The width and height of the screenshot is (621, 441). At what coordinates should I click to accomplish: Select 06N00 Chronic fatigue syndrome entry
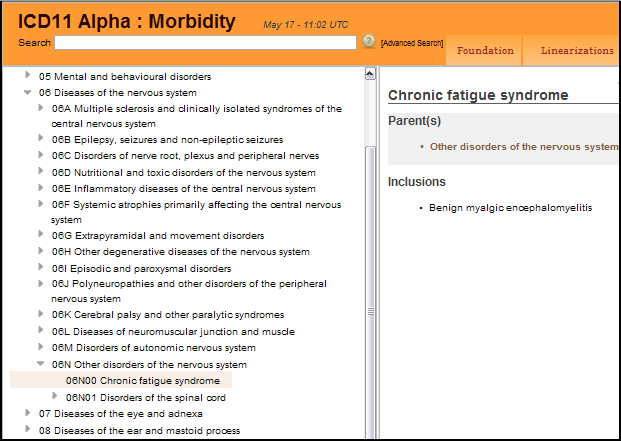[143, 380]
